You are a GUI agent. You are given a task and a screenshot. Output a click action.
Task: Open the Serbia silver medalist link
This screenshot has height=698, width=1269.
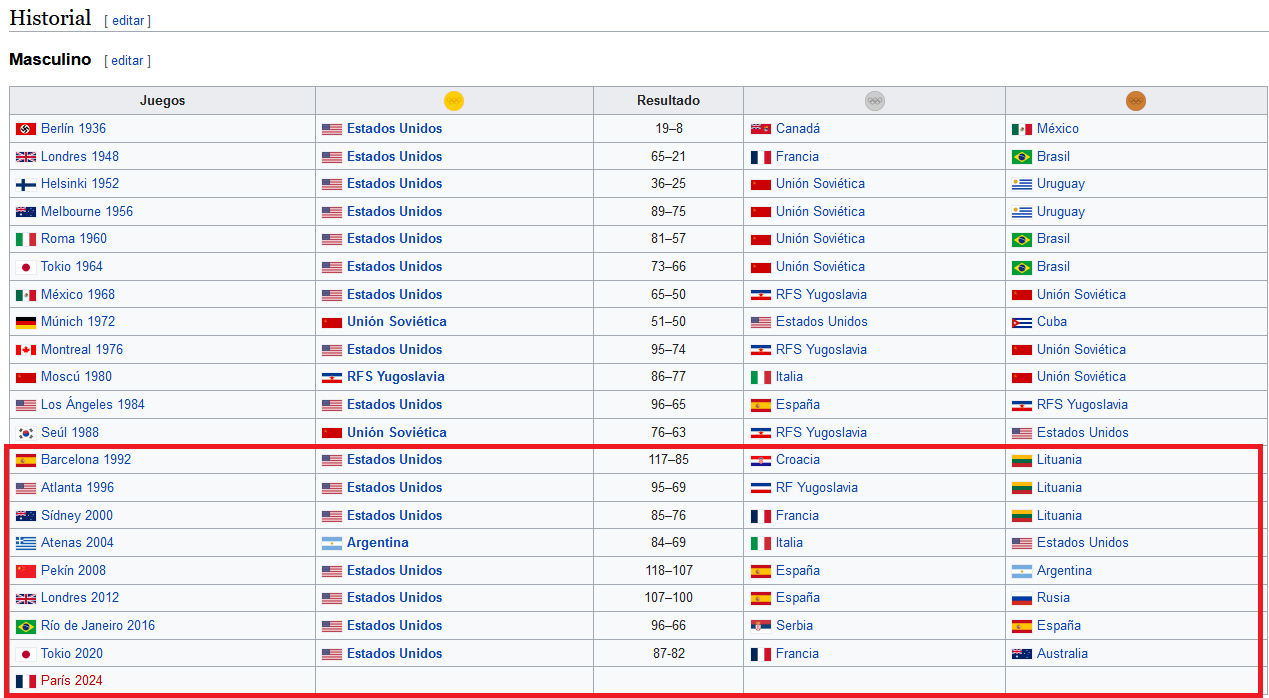coord(795,626)
